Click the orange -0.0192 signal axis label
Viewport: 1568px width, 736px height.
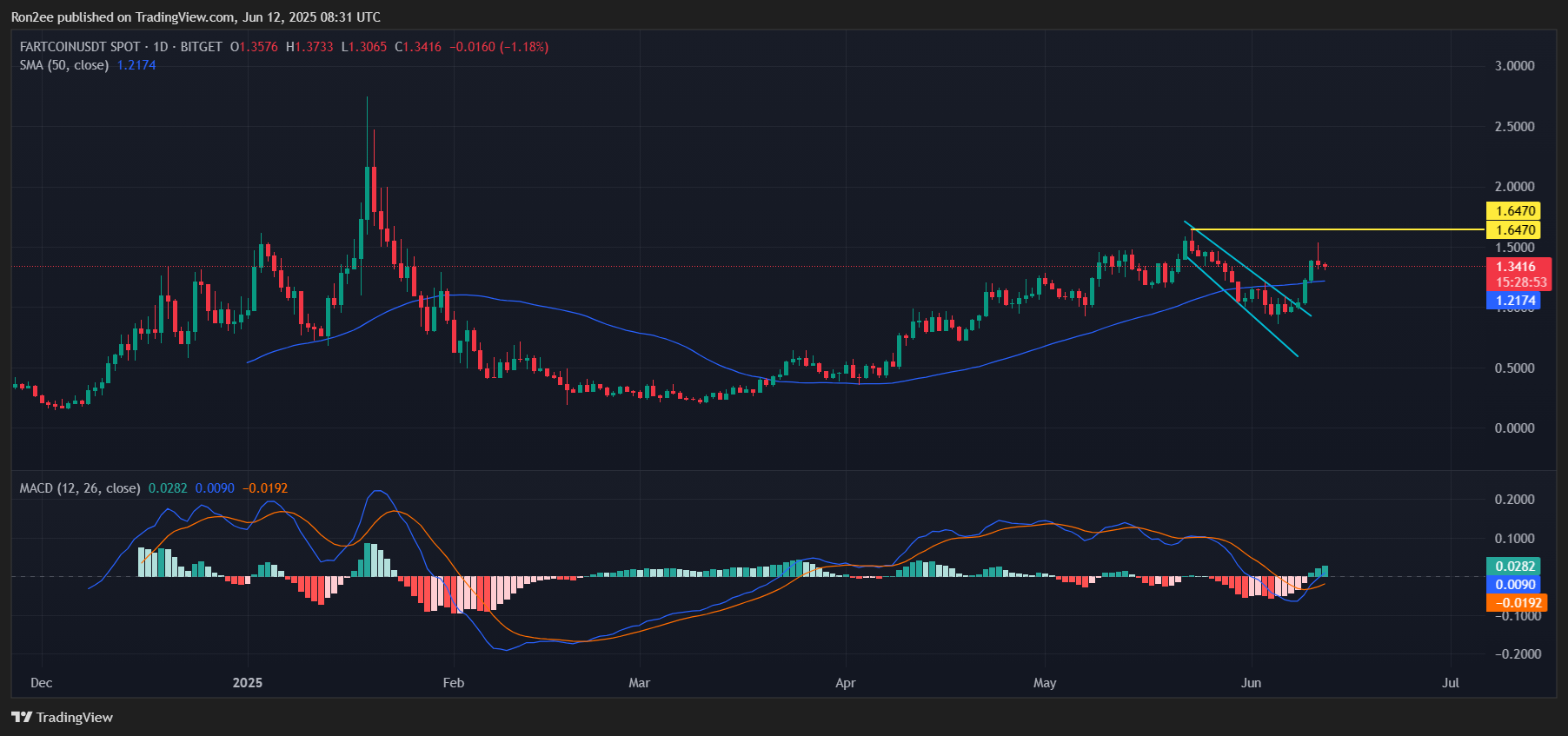[x=1516, y=603]
